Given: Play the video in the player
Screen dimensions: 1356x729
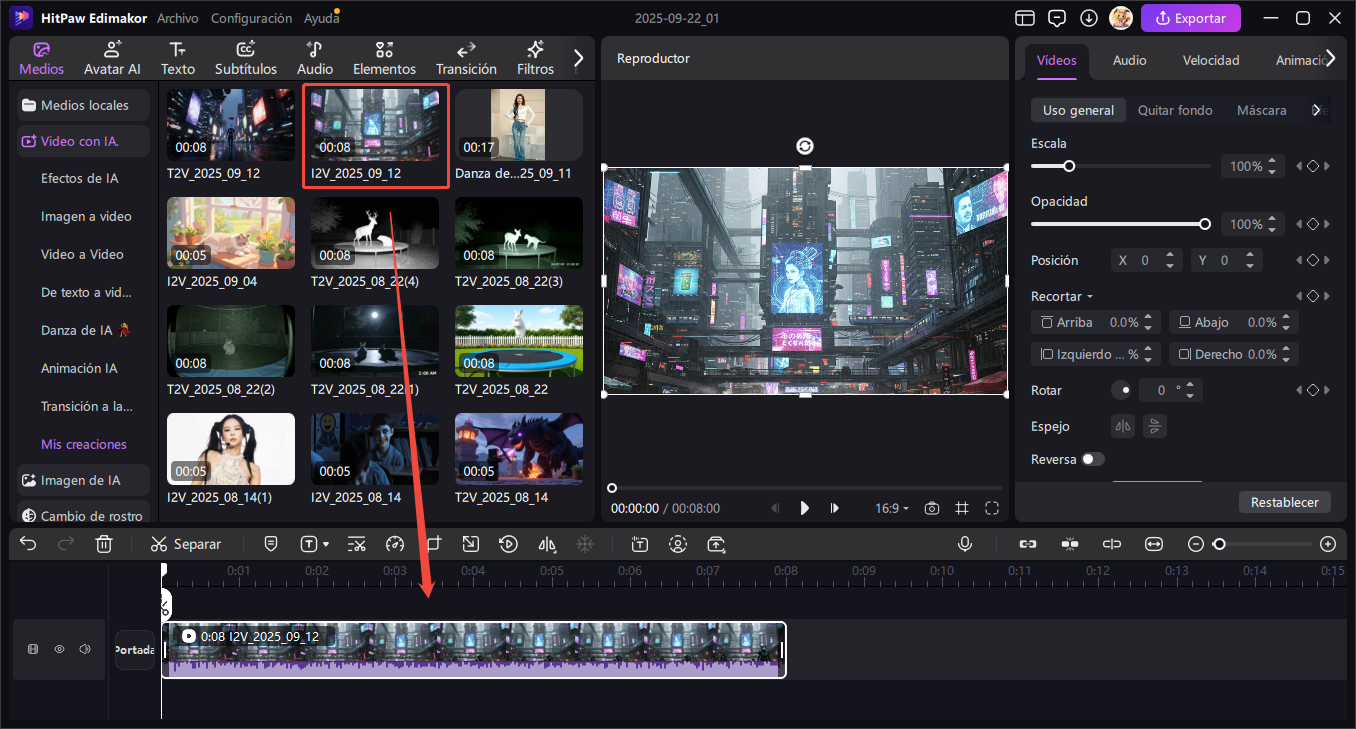Looking at the screenshot, I should pyautogui.click(x=804, y=508).
